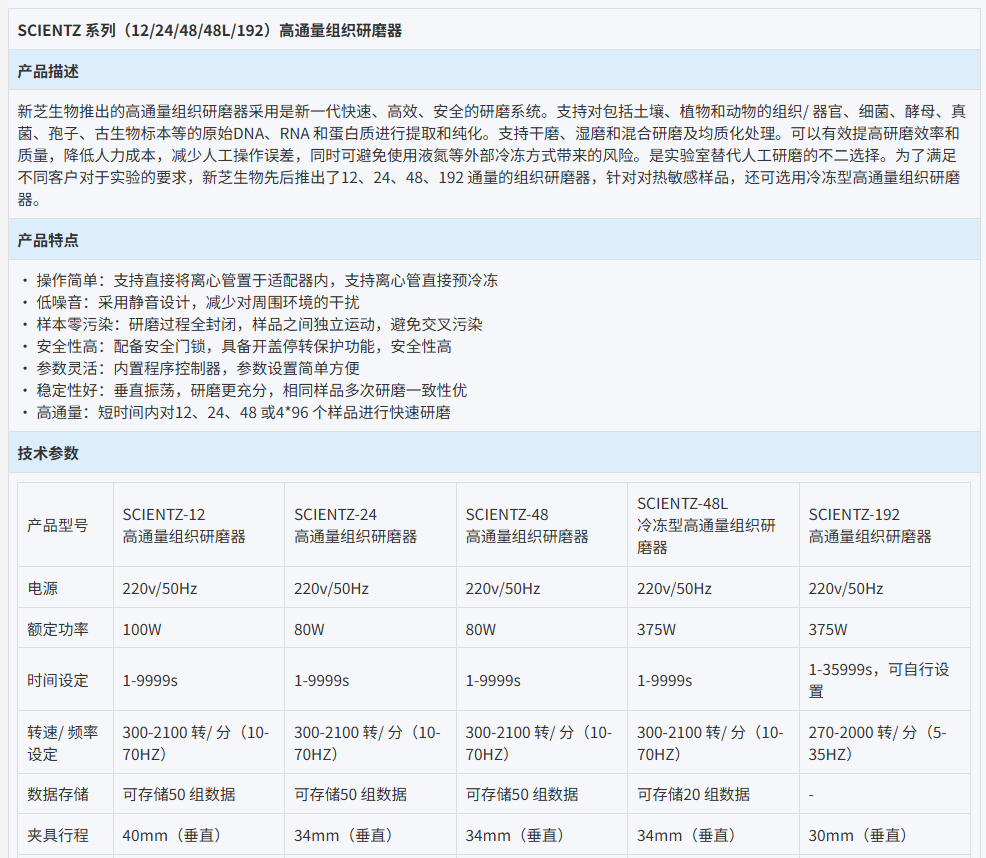The width and height of the screenshot is (986, 858).
Task: Select the 可存储20 组数据 cell
Action: (x=693, y=794)
